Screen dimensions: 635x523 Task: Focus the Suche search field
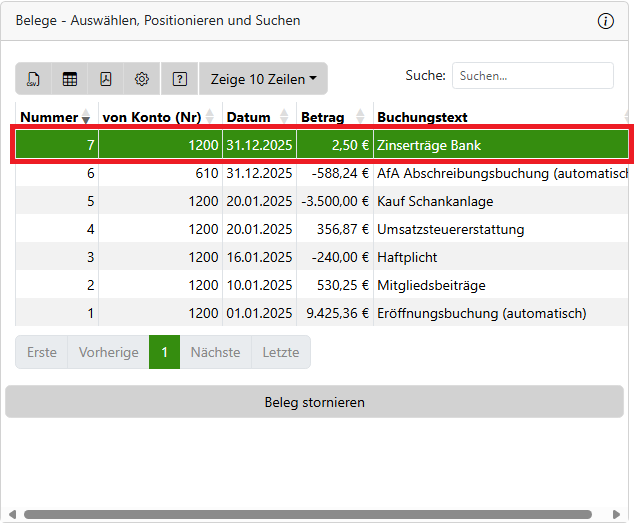click(532, 75)
